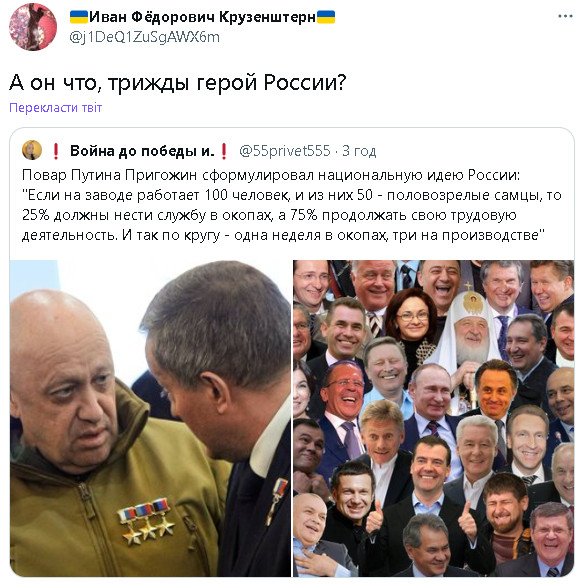Open the three-dot more options menu

tap(565, 16)
